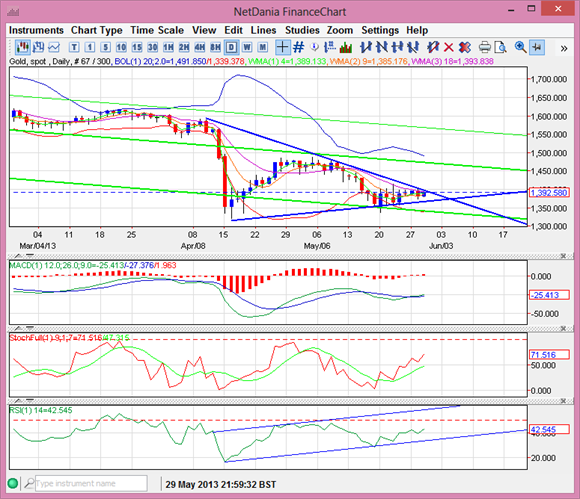Image resolution: width=580 pixels, height=499 pixels.
Task: Open the MACD panel options menu icon
Action: 30,256
